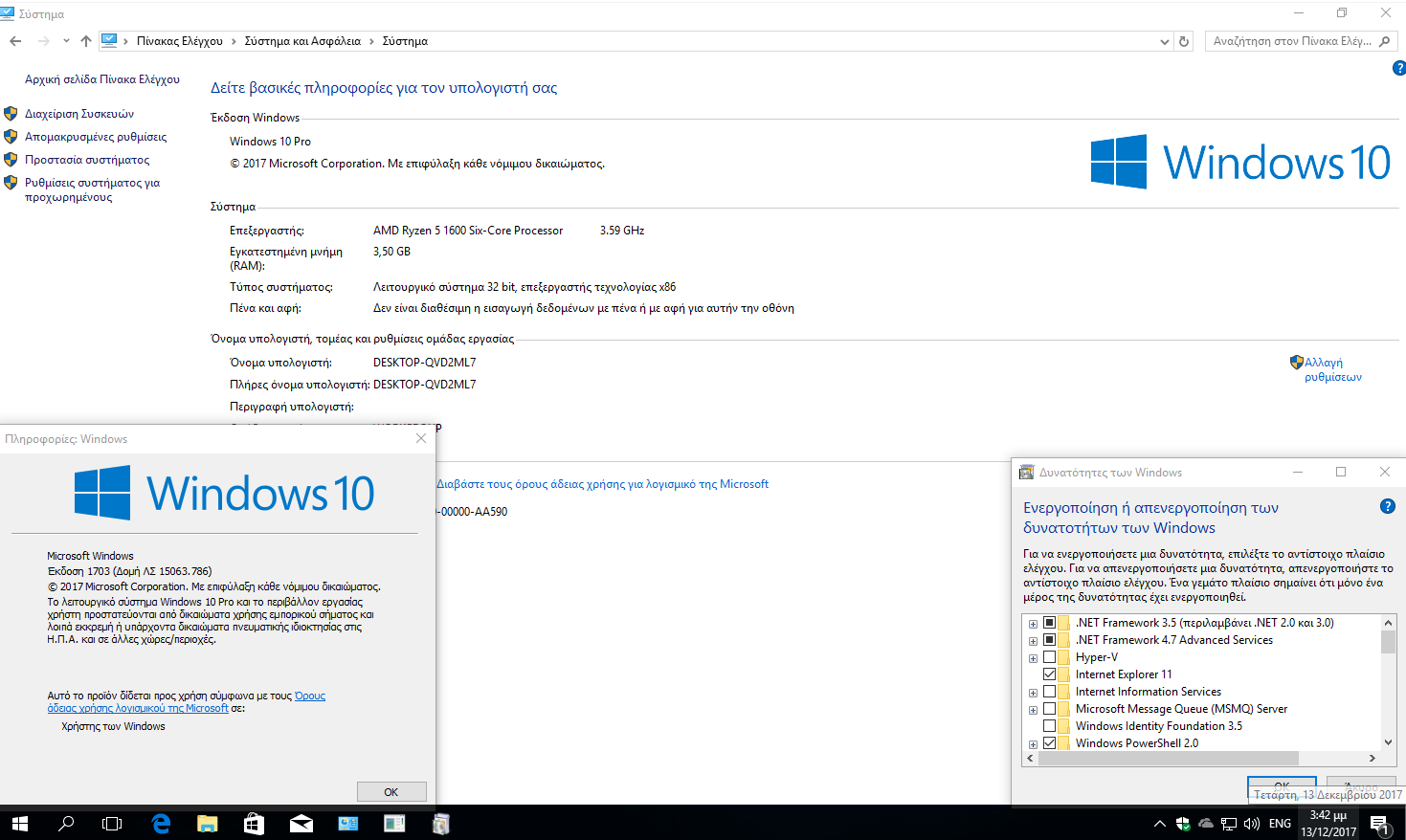Open Action Center notifications

click(x=1380, y=824)
